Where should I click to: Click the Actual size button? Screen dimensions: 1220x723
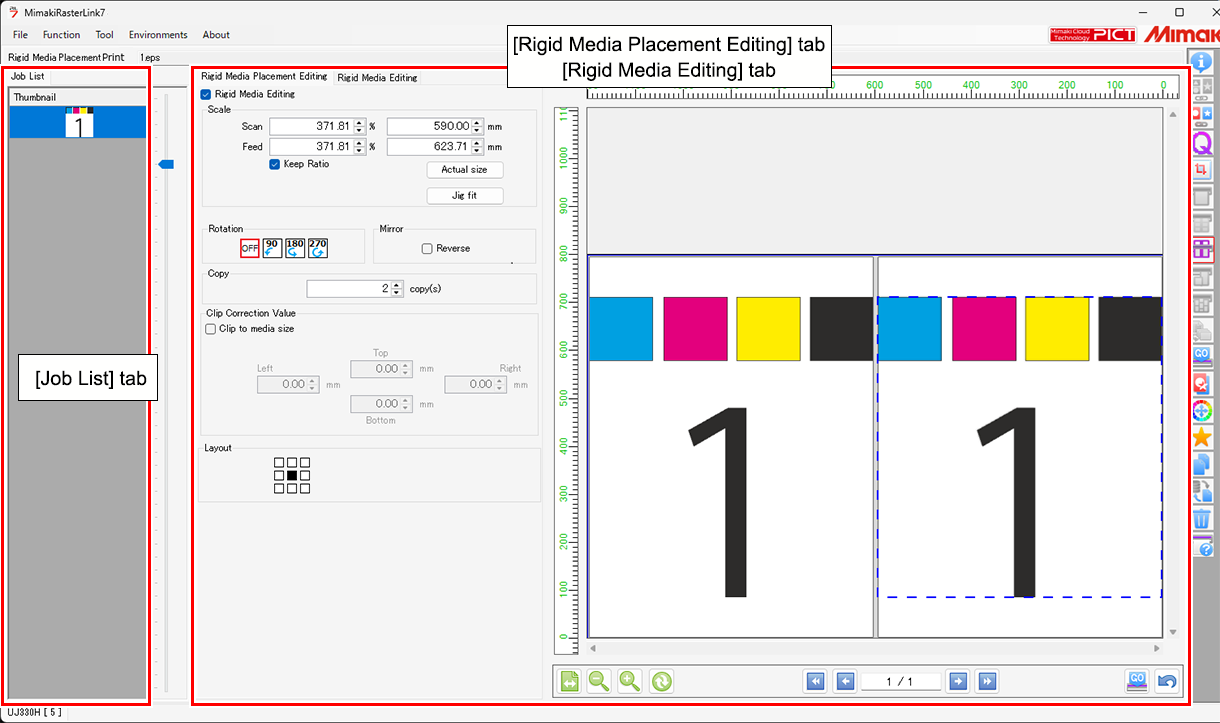click(x=464, y=169)
